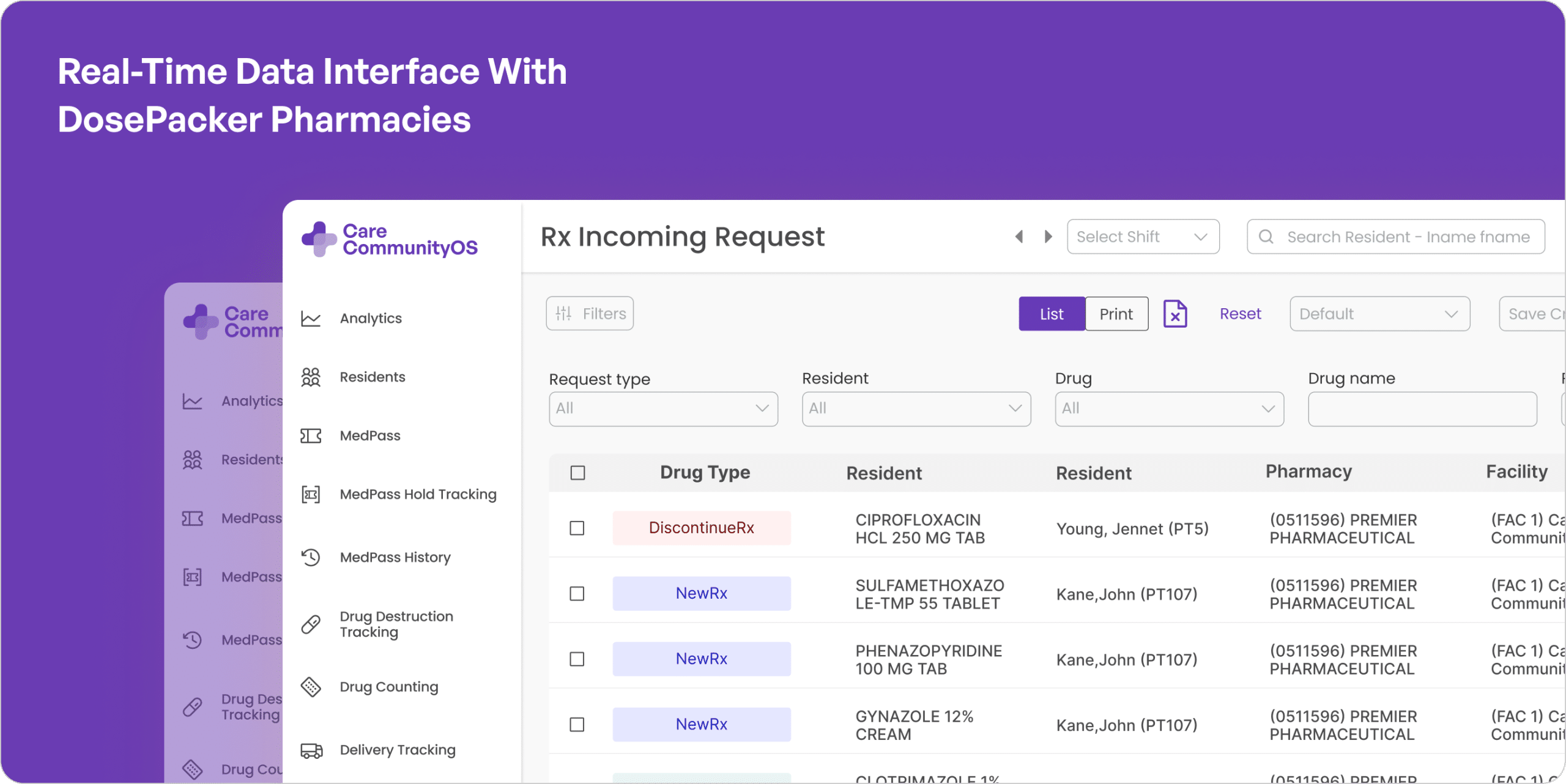
Task: Click resident name Young, Jennet (PT5)
Action: point(1132,529)
